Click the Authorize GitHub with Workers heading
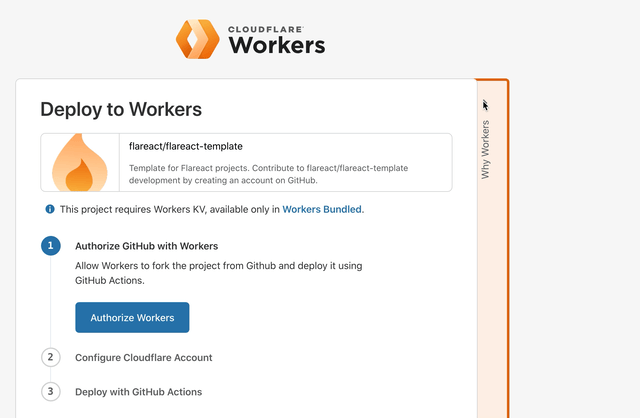 tap(147, 246)
